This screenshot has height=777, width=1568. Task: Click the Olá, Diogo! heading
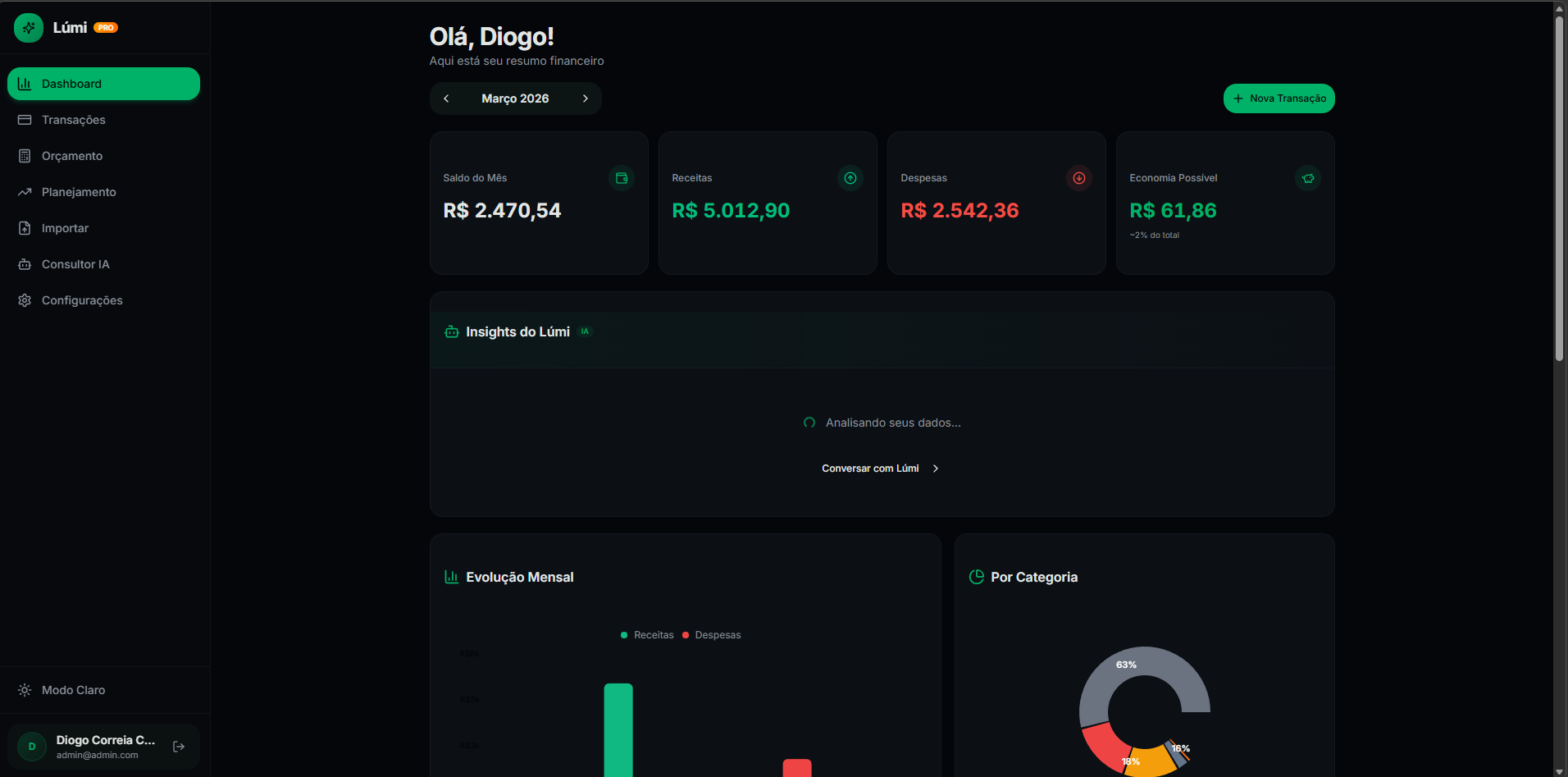pyautogui.click(x=492, y=37)
